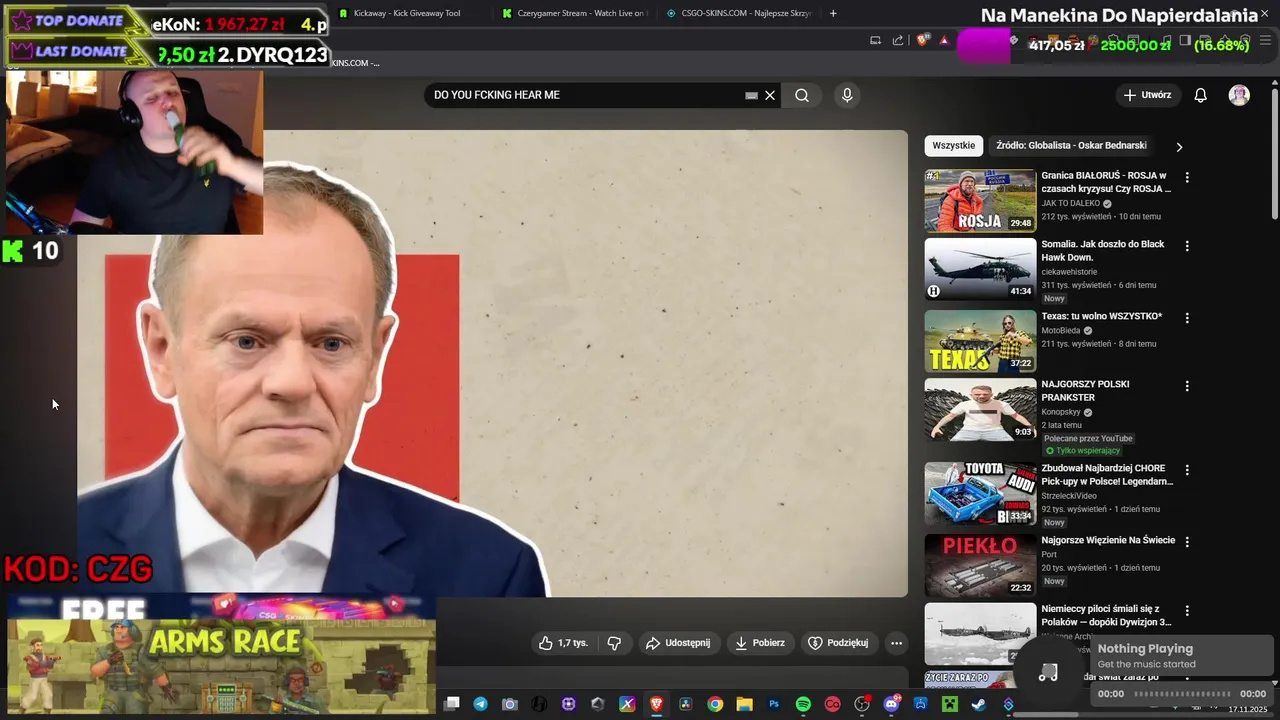Open options for the Najgorsze Więzienie Na Świecie video
The width and height of the screenshot is (1280, 720).
[x=1187, y=541]
